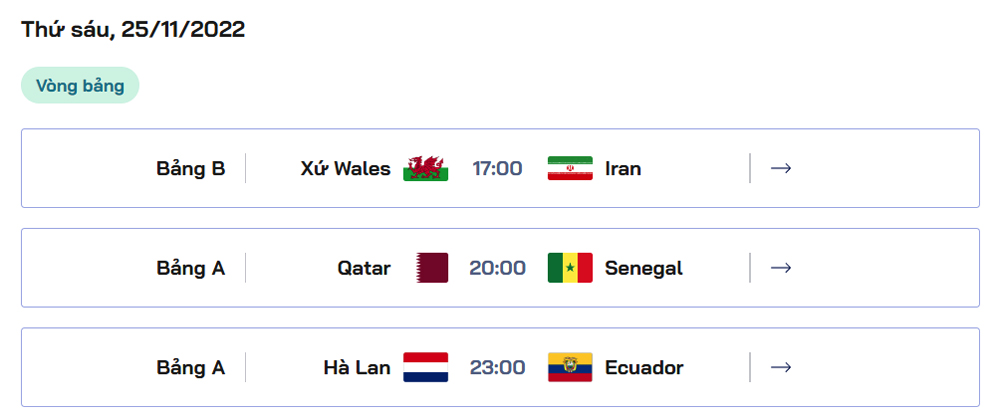1000x417 pixels.
Task: Open details arrow for Netherlands vs Ecuador
Action: (x=781, y=367)
